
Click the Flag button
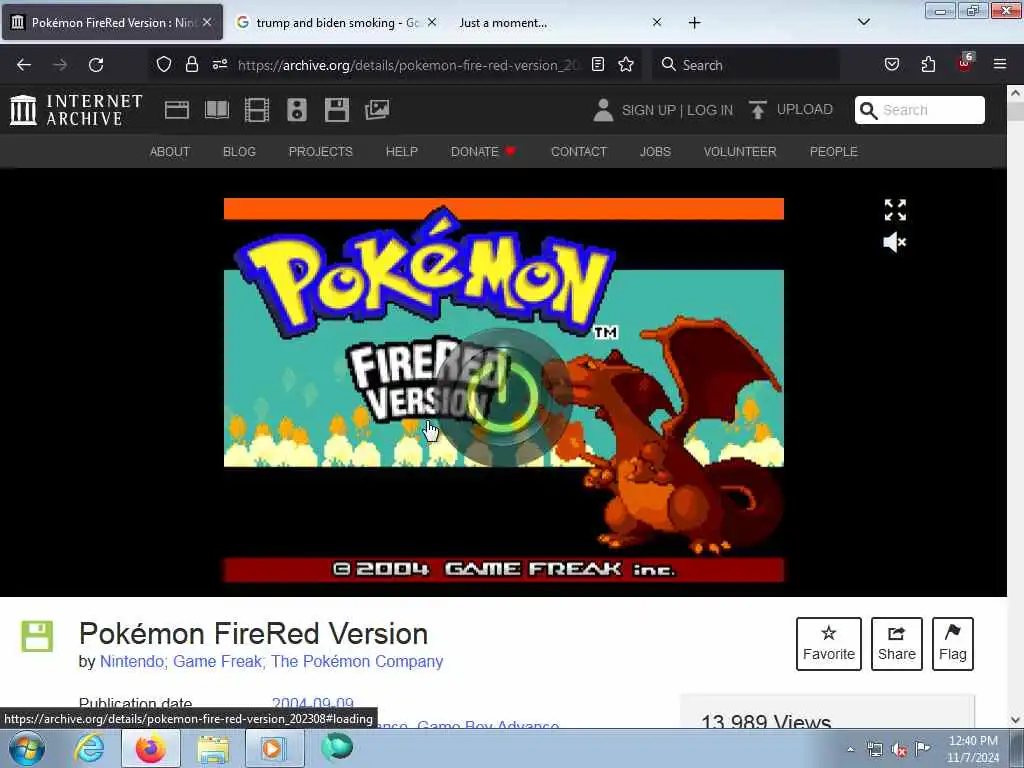953,644
